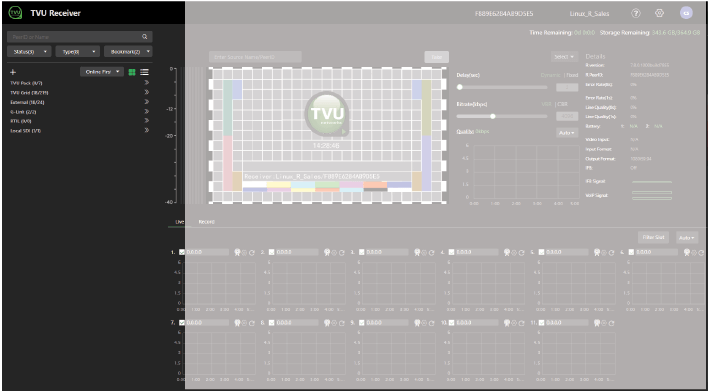Click the ribbon badge icon on slot 10
This screenshot has height=391, width=708.
tap(507, 323)
